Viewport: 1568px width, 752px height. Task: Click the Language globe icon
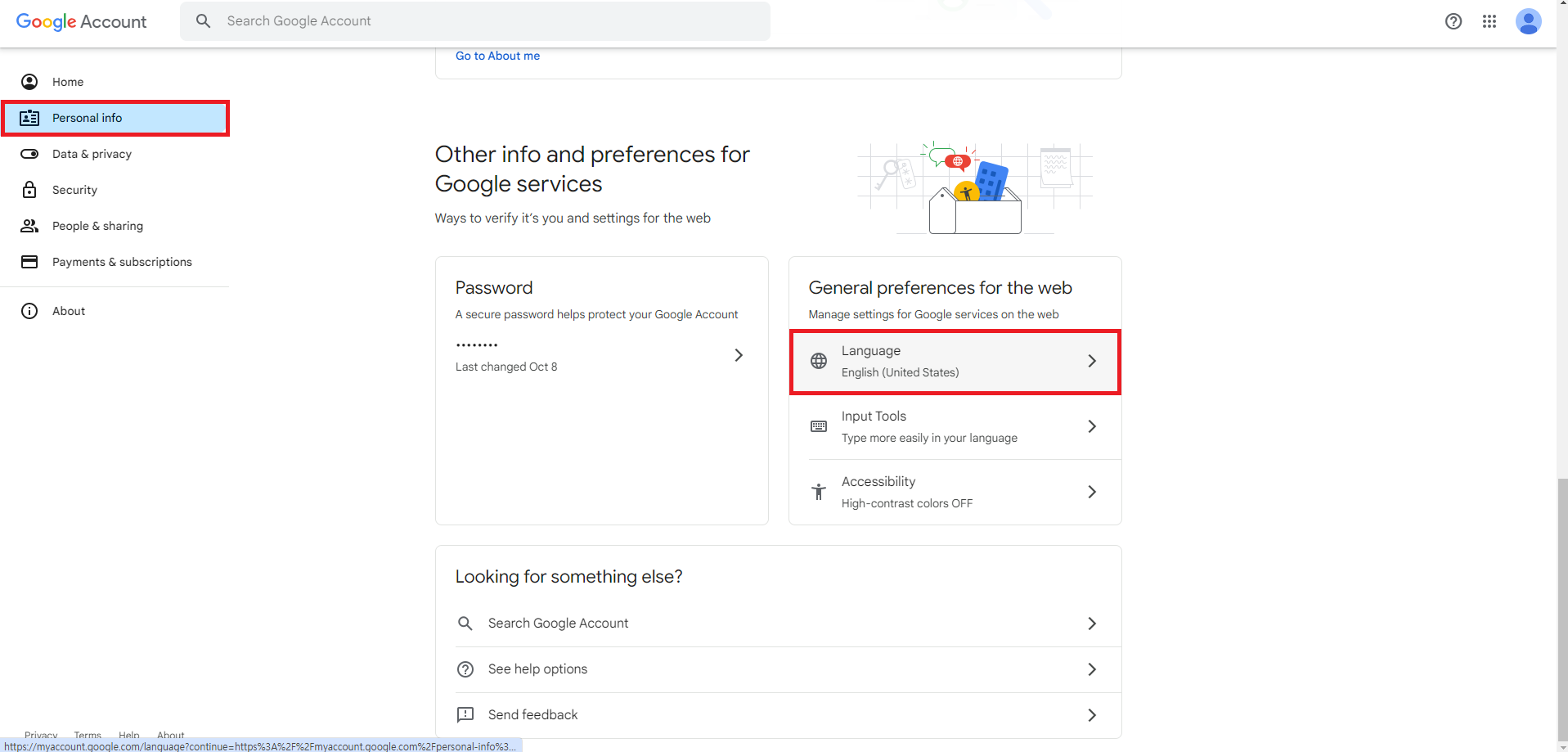[819, 361]
